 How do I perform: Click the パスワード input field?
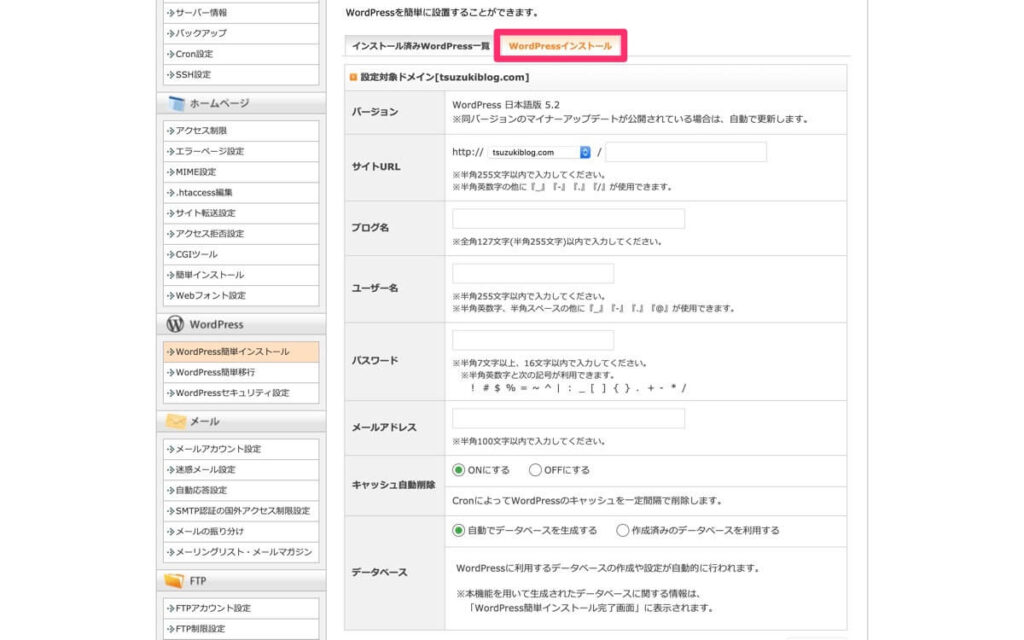coord(533,340)
